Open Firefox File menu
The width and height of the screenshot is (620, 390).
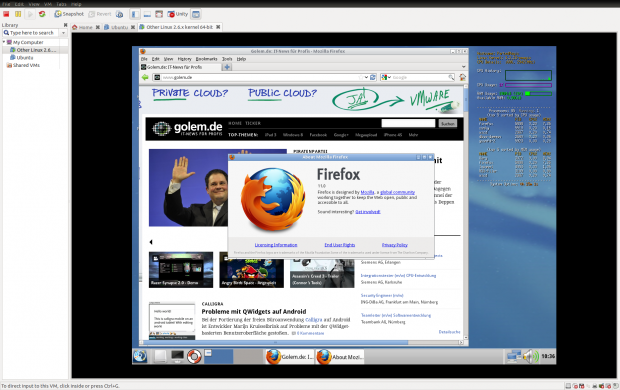click(144, 59)
